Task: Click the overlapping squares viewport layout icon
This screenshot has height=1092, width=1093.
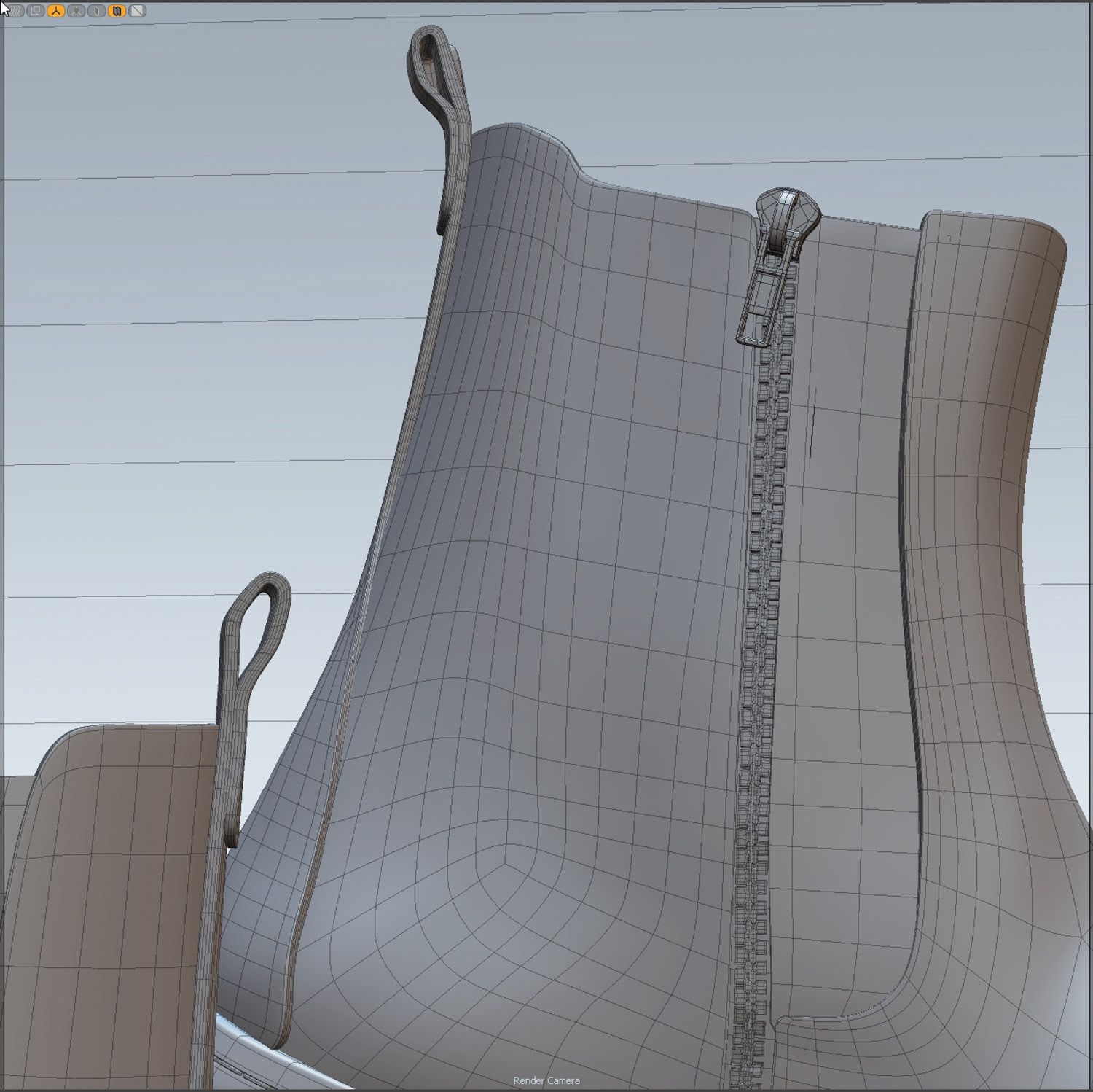Action: tap(35, 11)
